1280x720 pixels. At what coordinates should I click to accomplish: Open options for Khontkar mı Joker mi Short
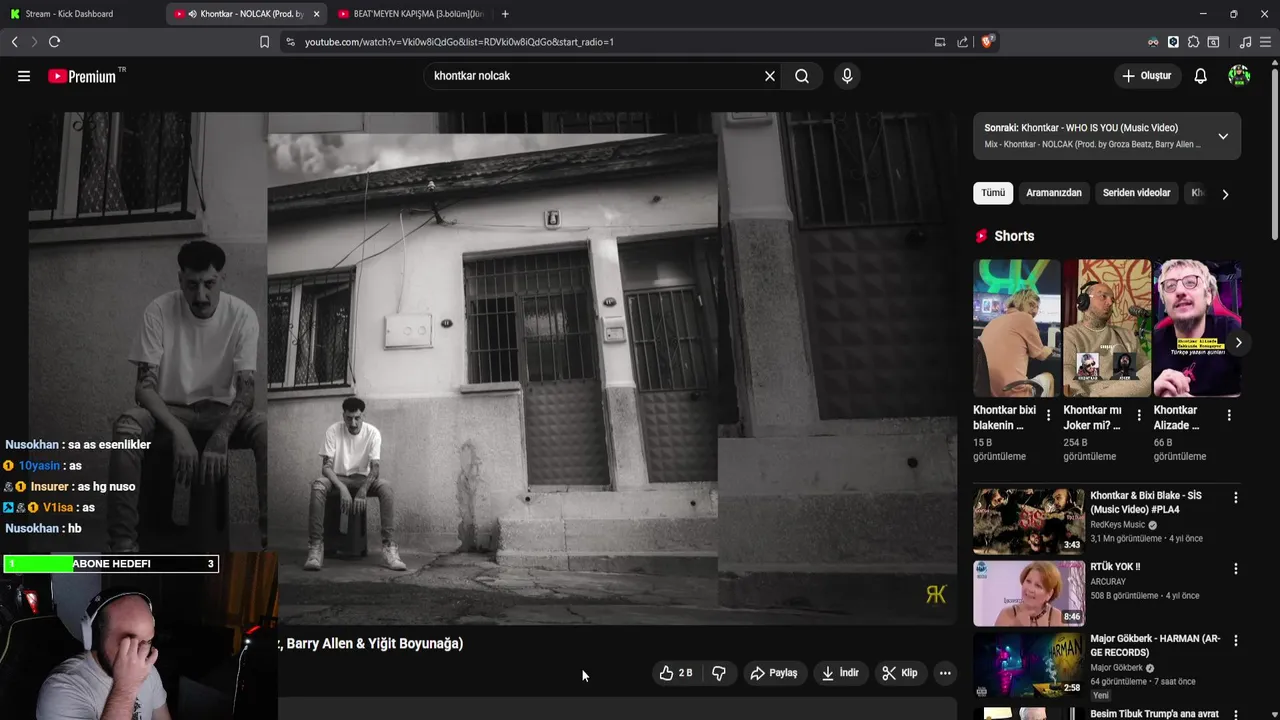pos(1138,415)
